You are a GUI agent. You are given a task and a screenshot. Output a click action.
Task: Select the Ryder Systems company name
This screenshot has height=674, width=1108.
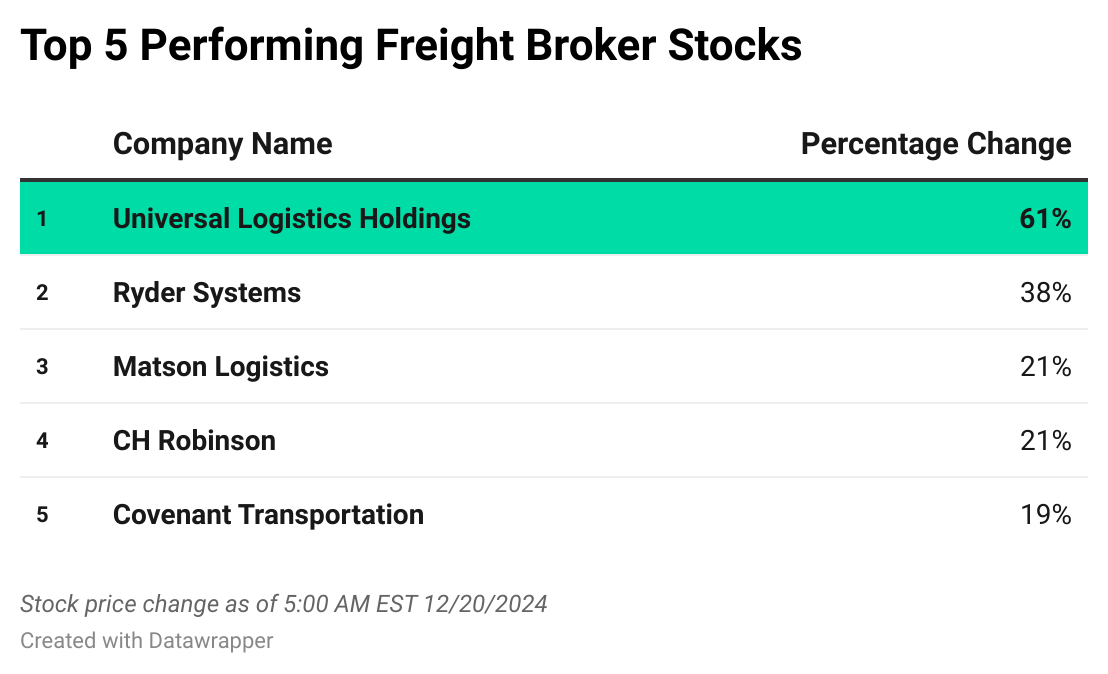coord(207,293)
